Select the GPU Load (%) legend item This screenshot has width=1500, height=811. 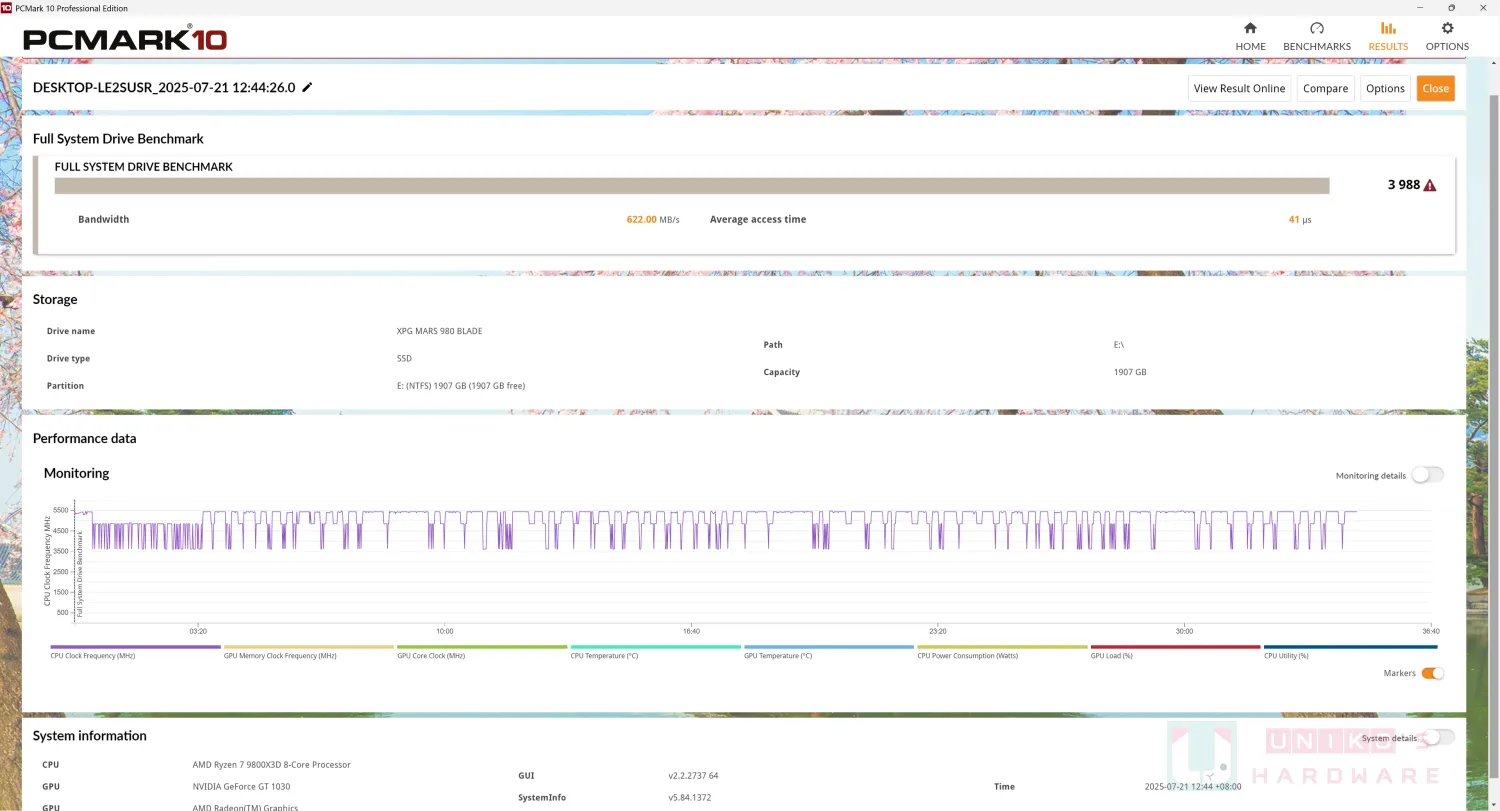pos(1175,652)
